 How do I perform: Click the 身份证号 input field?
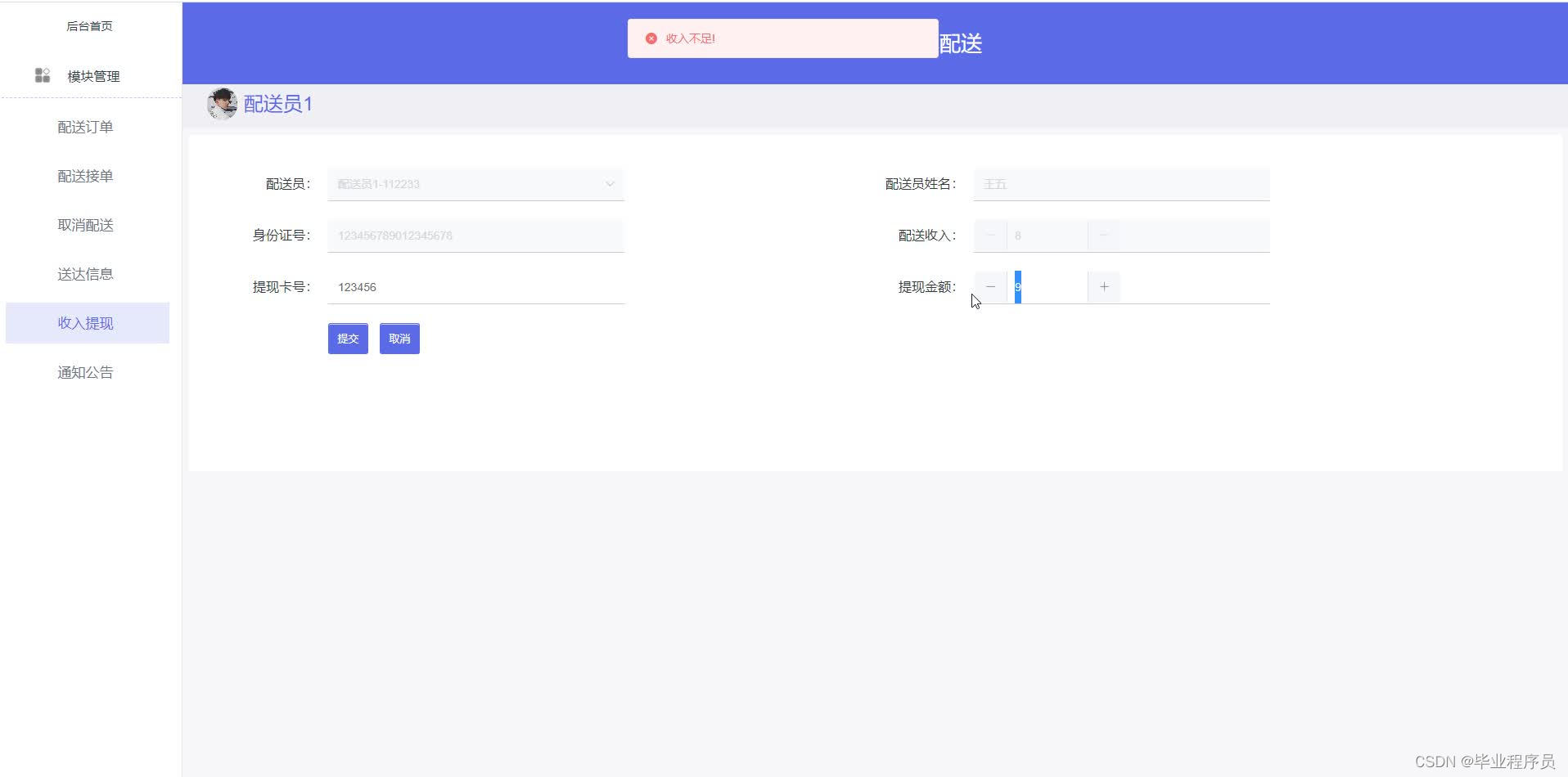tap(475, 236)
